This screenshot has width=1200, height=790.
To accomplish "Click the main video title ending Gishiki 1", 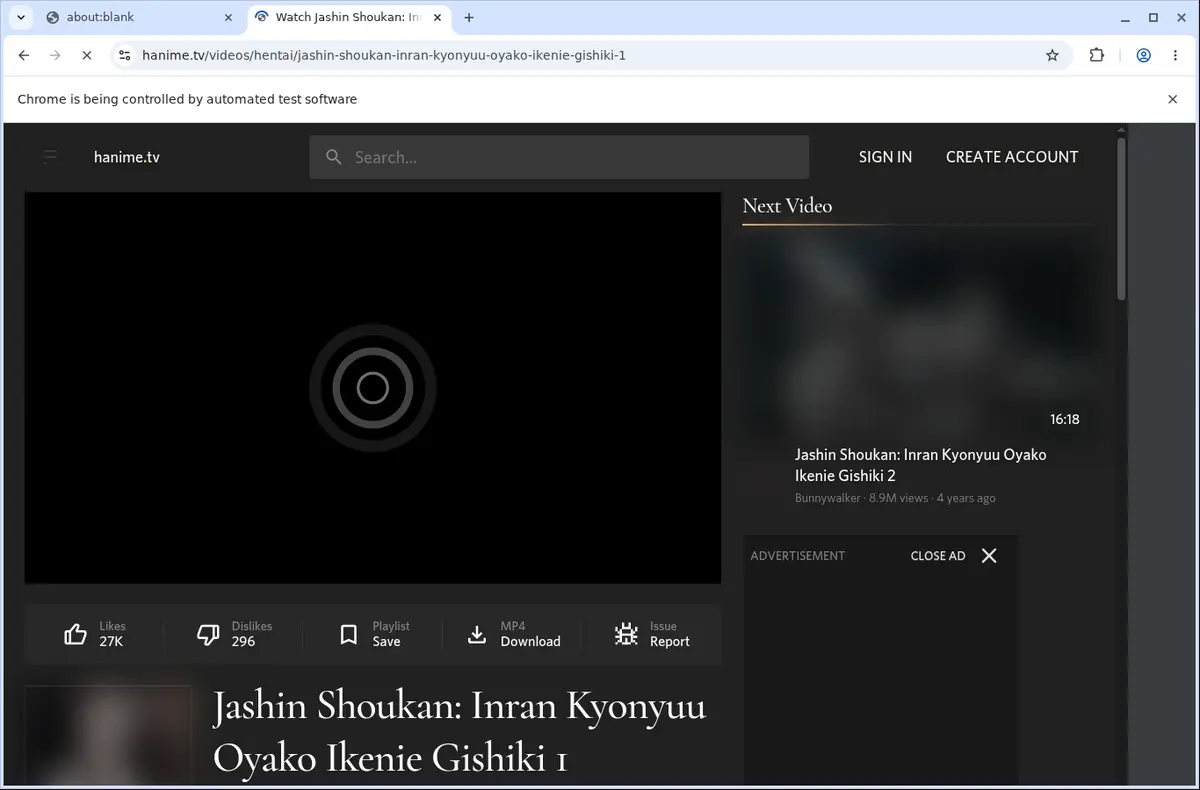I will click(x=460, y=732).
